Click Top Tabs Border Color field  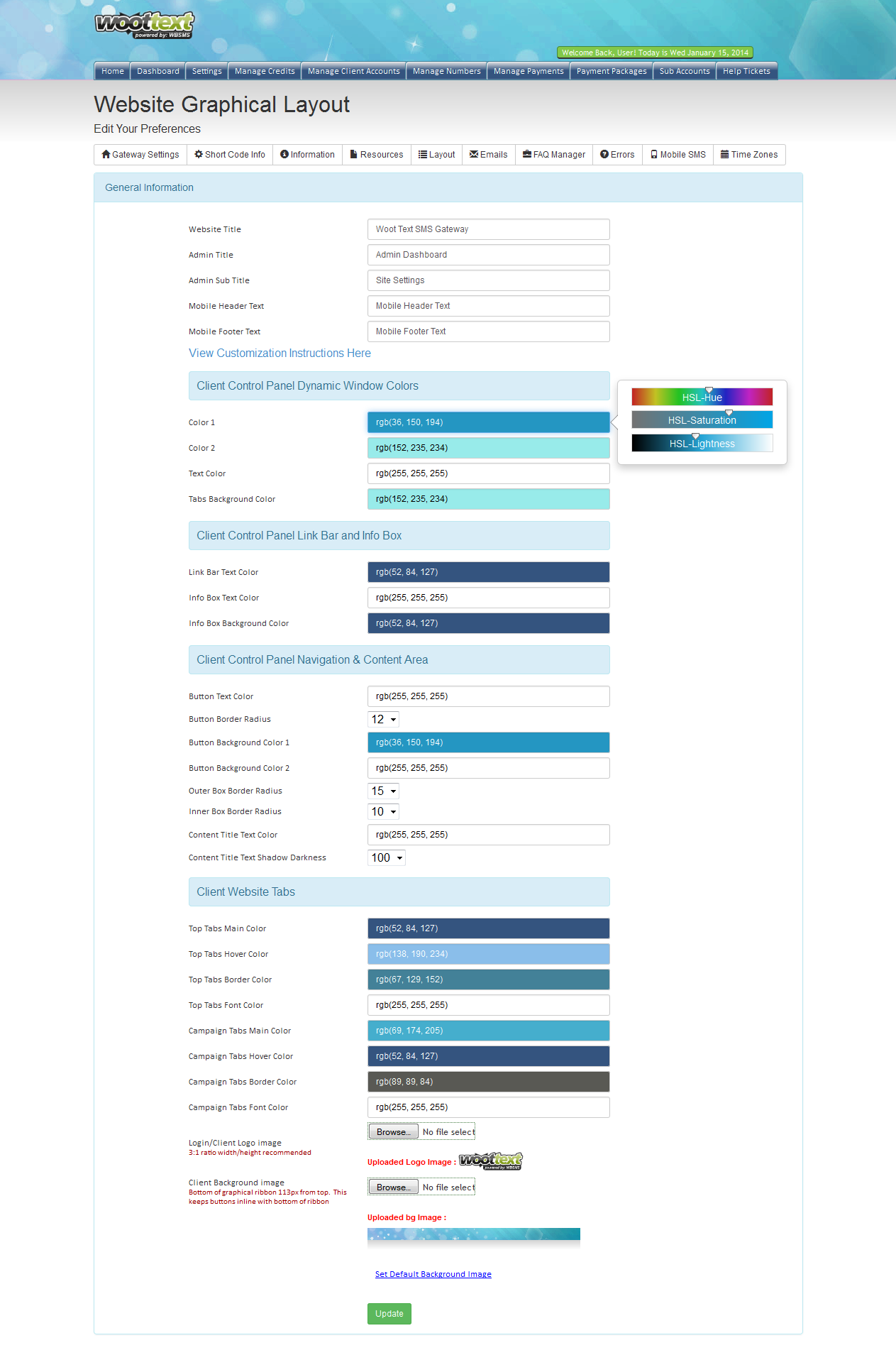tap(489, 980)
